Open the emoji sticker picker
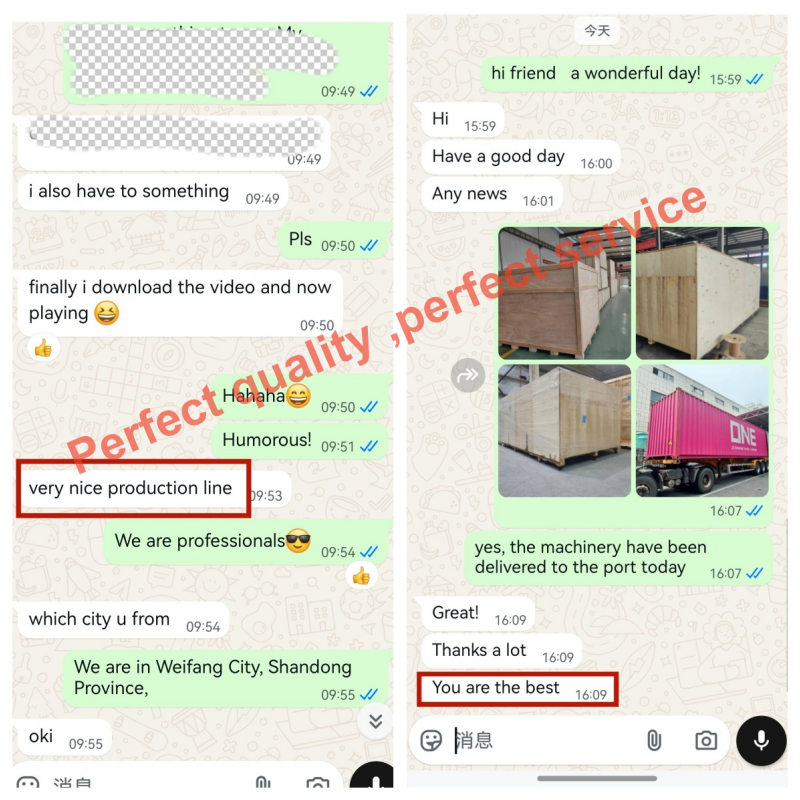 pos(431,740)
